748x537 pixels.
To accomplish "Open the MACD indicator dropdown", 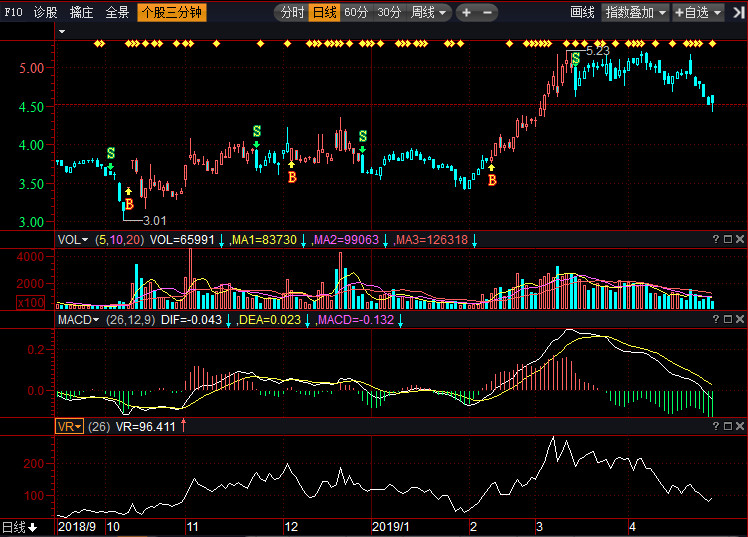I will (78, 320).
